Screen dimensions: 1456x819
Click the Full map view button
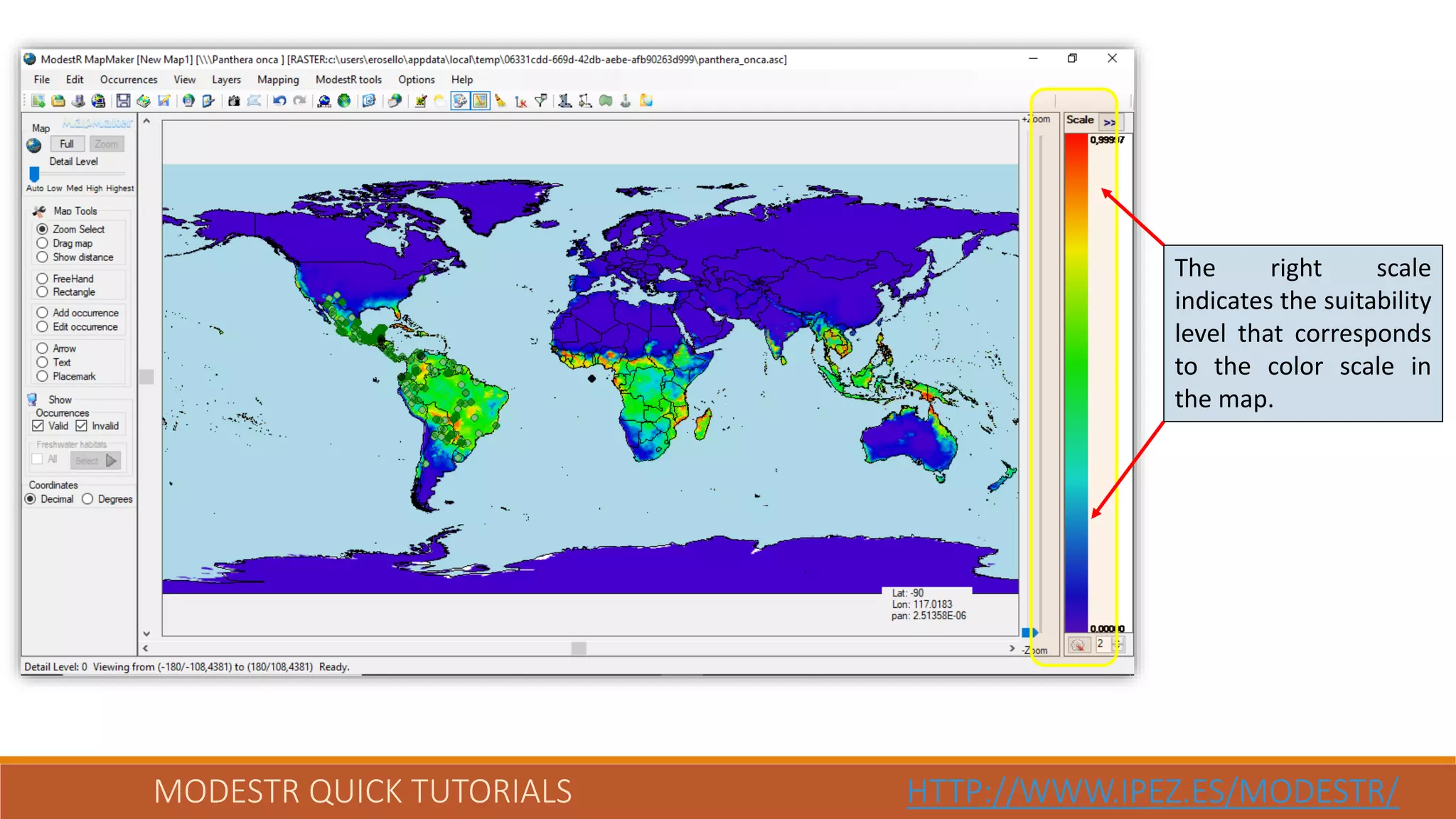67,144
